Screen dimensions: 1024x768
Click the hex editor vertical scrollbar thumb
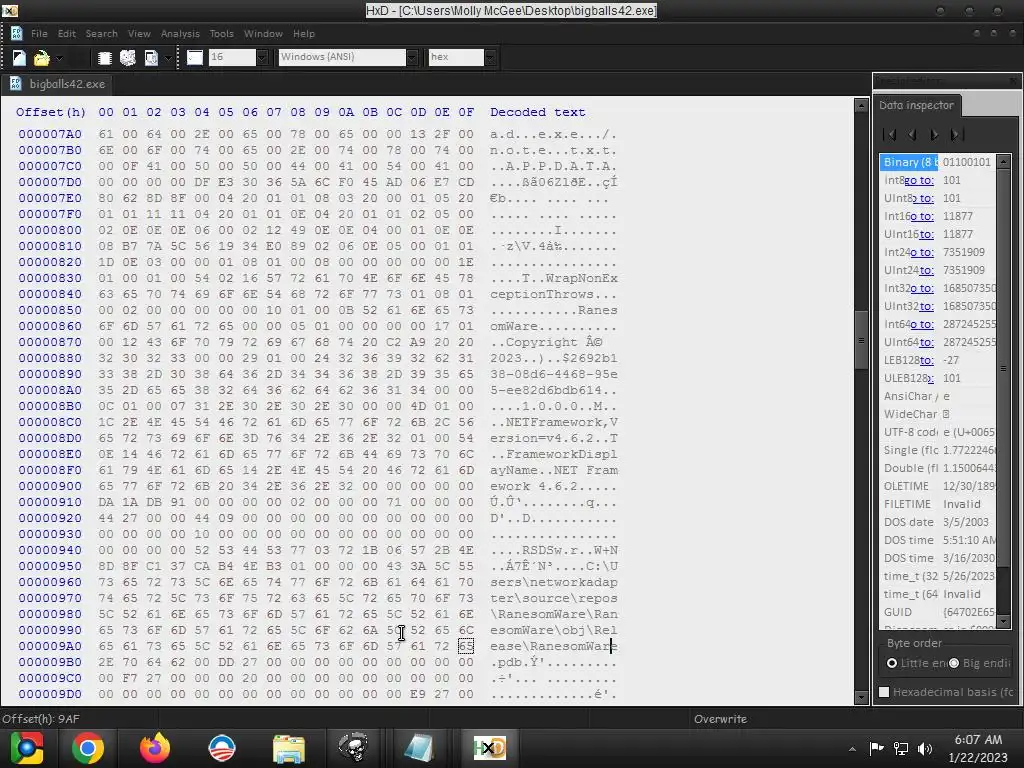point(861,340)
